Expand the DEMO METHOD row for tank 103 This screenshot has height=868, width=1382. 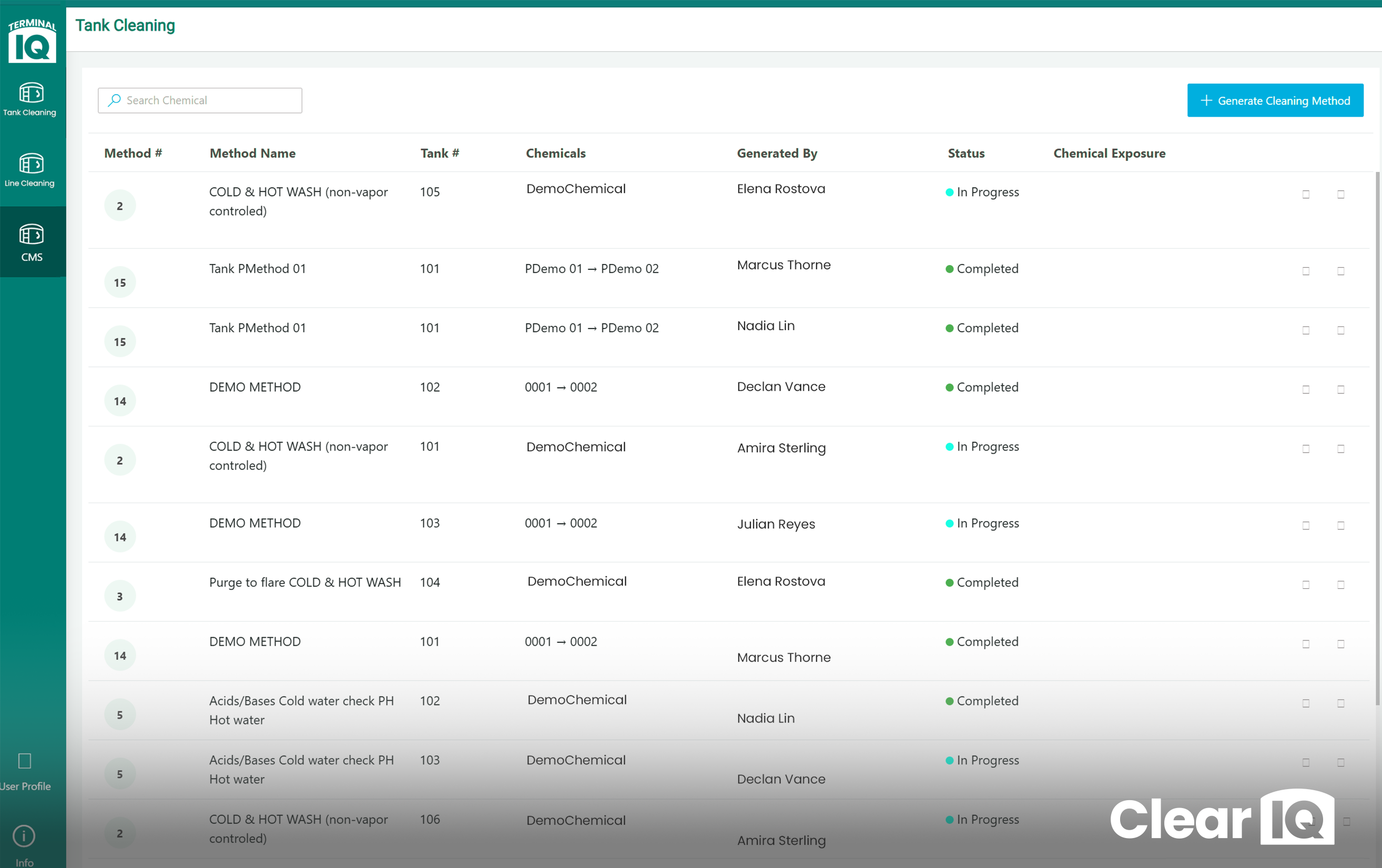pyautogui.click(x=255, y=523)
